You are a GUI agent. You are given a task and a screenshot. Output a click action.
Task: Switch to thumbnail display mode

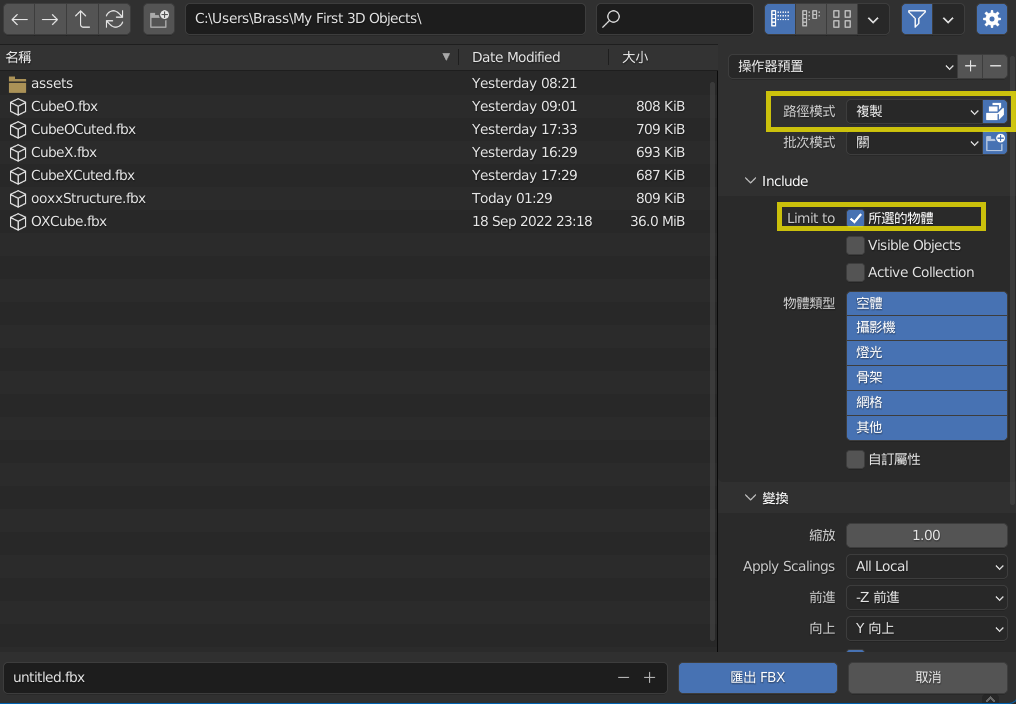[x=842, y=19]
